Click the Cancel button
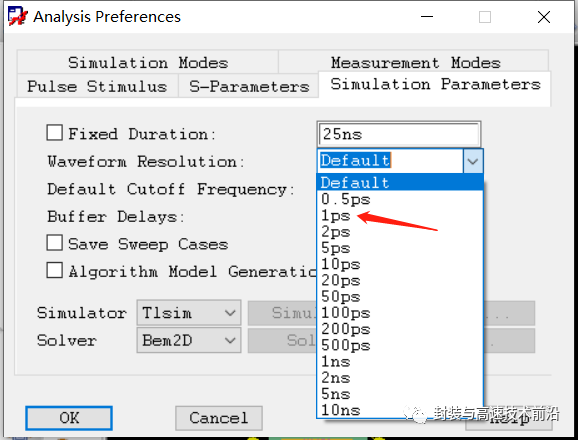The height and width of the screenshot is (440, 578). [x=219, y=418]
